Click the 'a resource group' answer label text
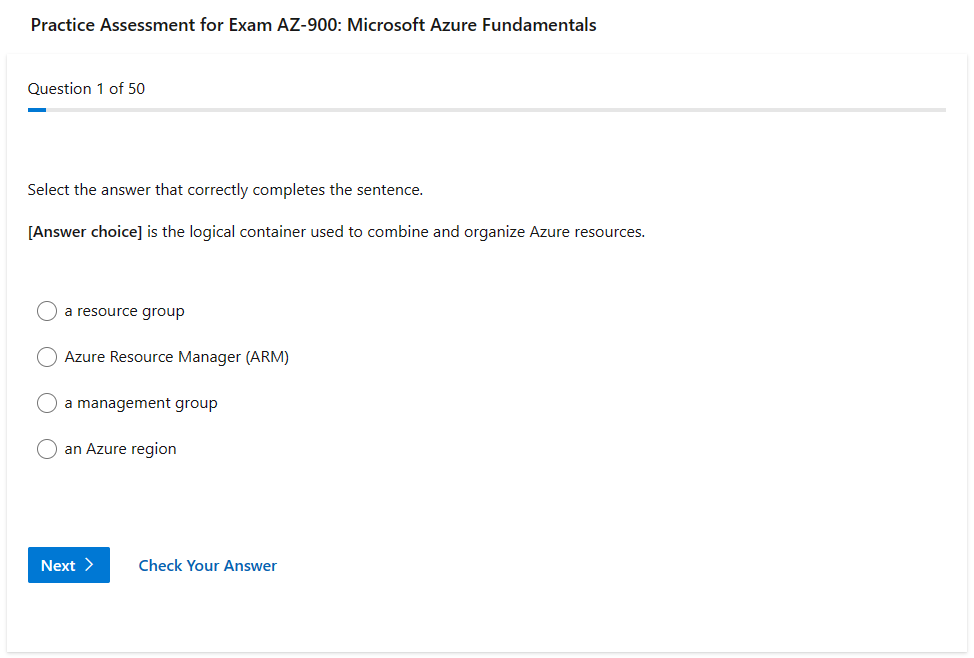Viewport: 974px width, 658px height. point(124,311)
